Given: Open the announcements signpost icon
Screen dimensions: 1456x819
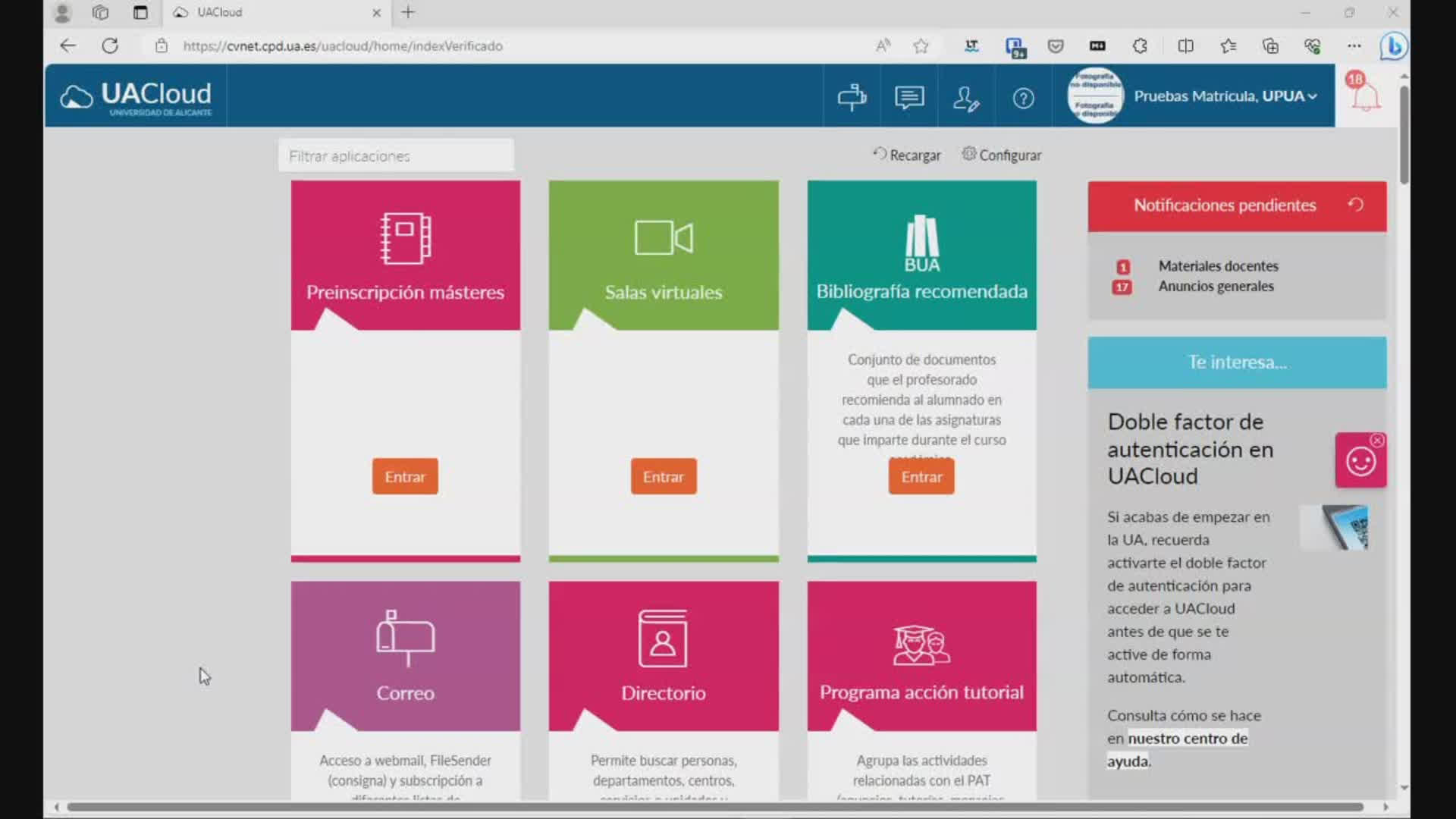Looking at the screenshot, I should pos(852,97).
